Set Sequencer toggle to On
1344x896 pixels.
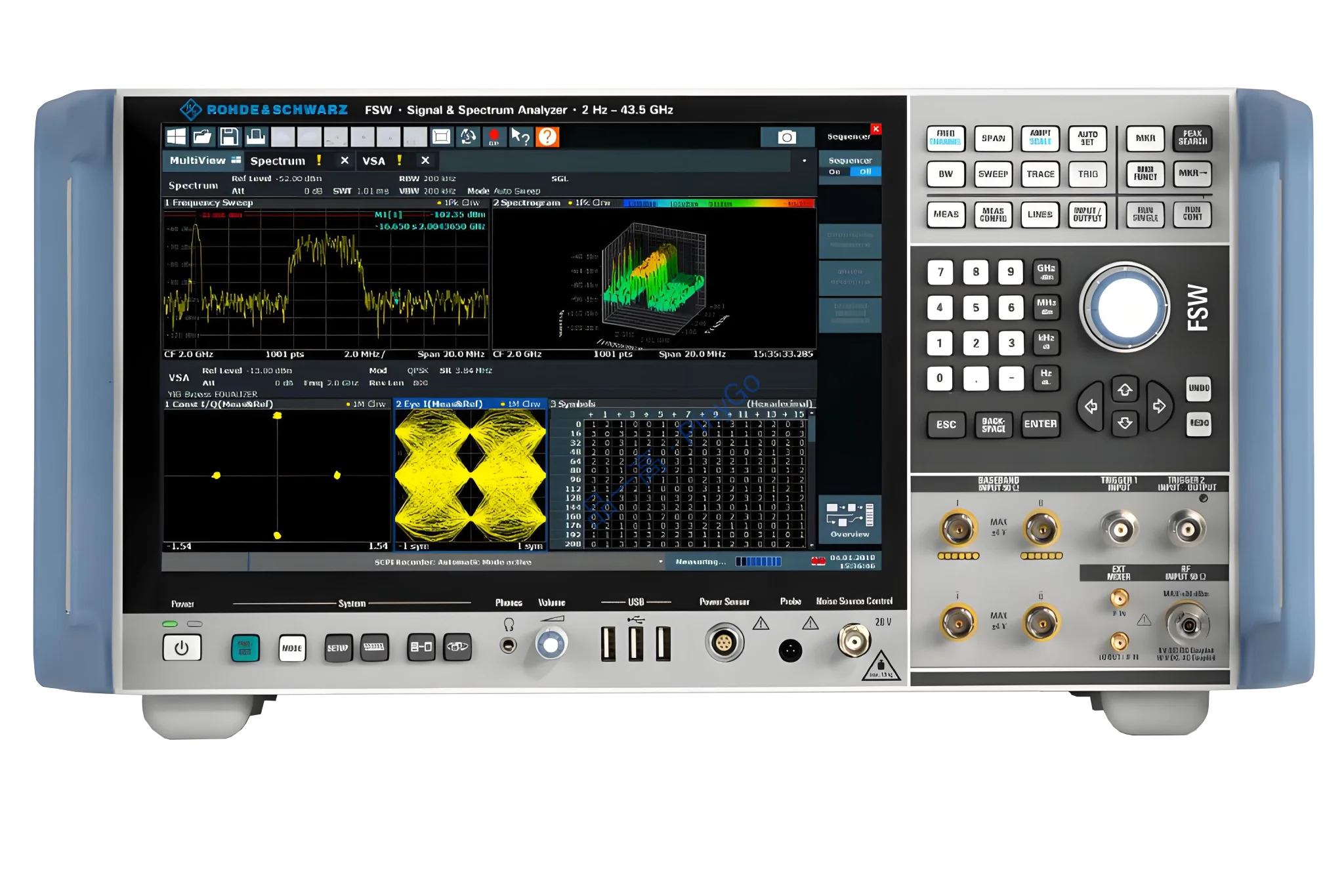click(835, 172)
